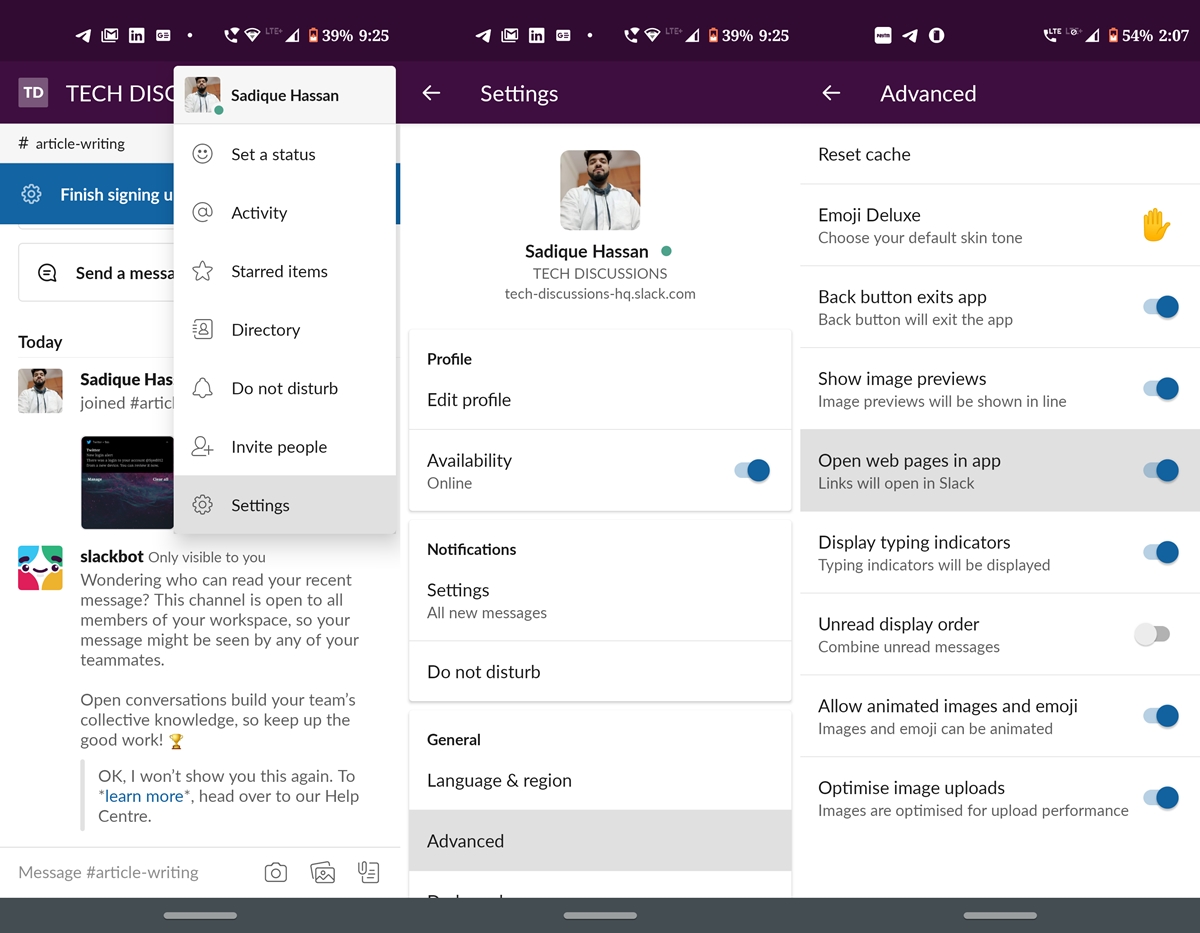Tap the Send a message box

[96, 273]
